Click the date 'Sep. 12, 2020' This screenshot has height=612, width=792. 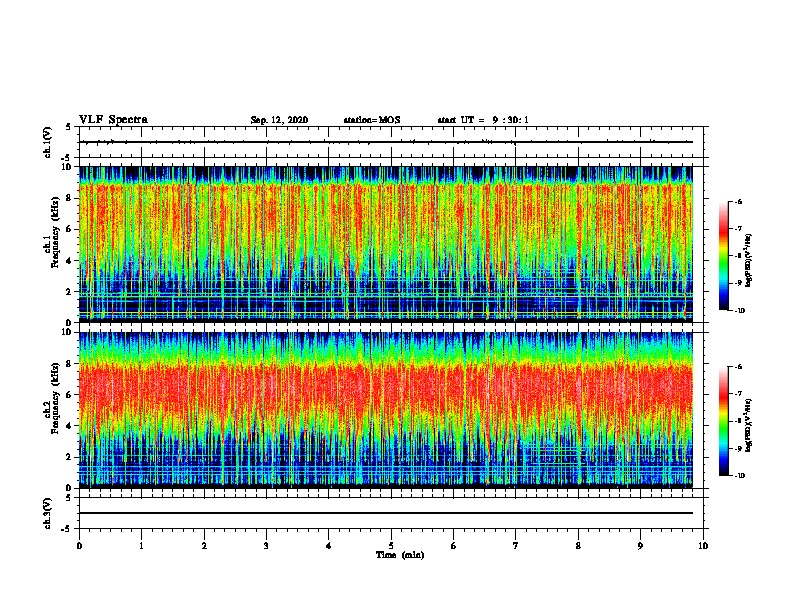pyautogui.click(x=279, y=120)
